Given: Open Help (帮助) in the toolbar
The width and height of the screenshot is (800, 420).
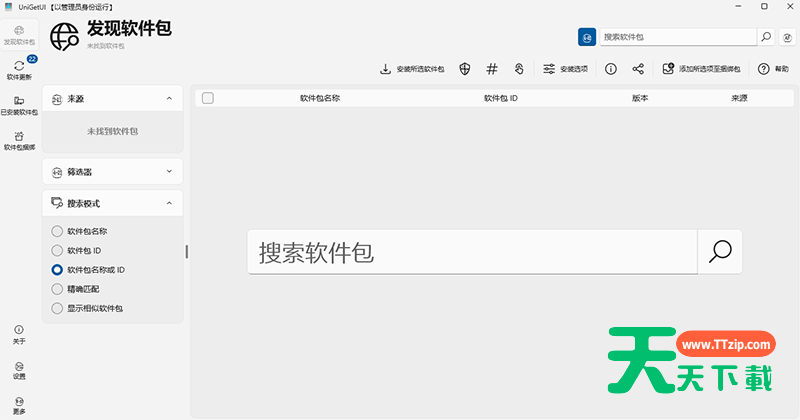Looking at the screenshot, I should click(773, 69).
